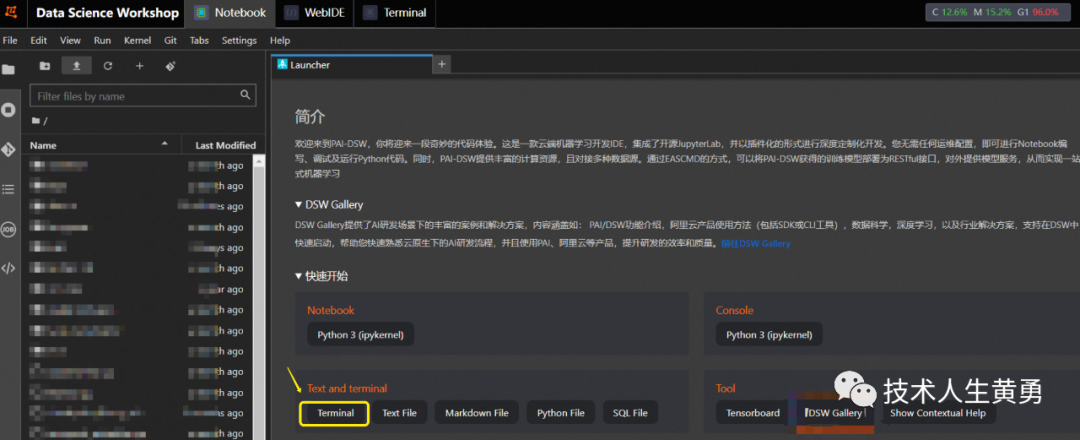The height and width of the screenshot is (440, 1080).
Task: Click the upload files toolbar icon
Action: click(76, 66)
